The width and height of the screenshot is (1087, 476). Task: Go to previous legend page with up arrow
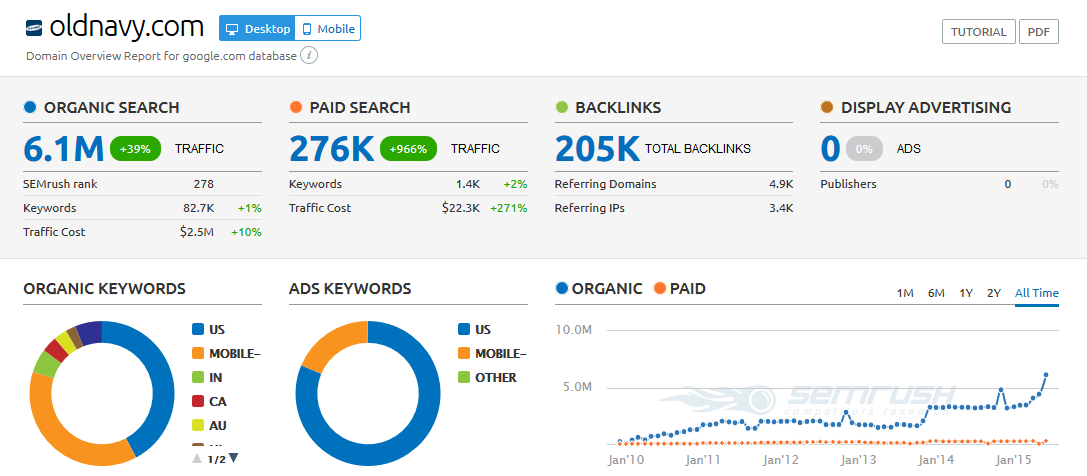(x=198, y=458)
